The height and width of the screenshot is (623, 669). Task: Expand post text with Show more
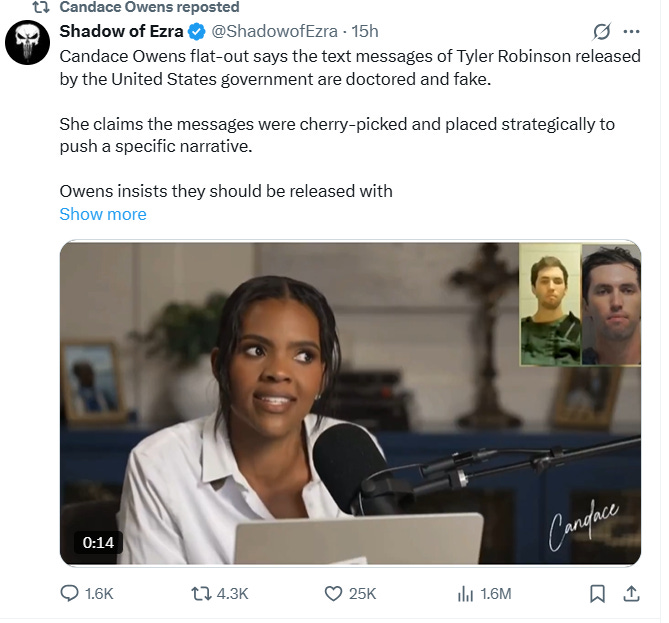pyautogui.click(x=103, y=214)
